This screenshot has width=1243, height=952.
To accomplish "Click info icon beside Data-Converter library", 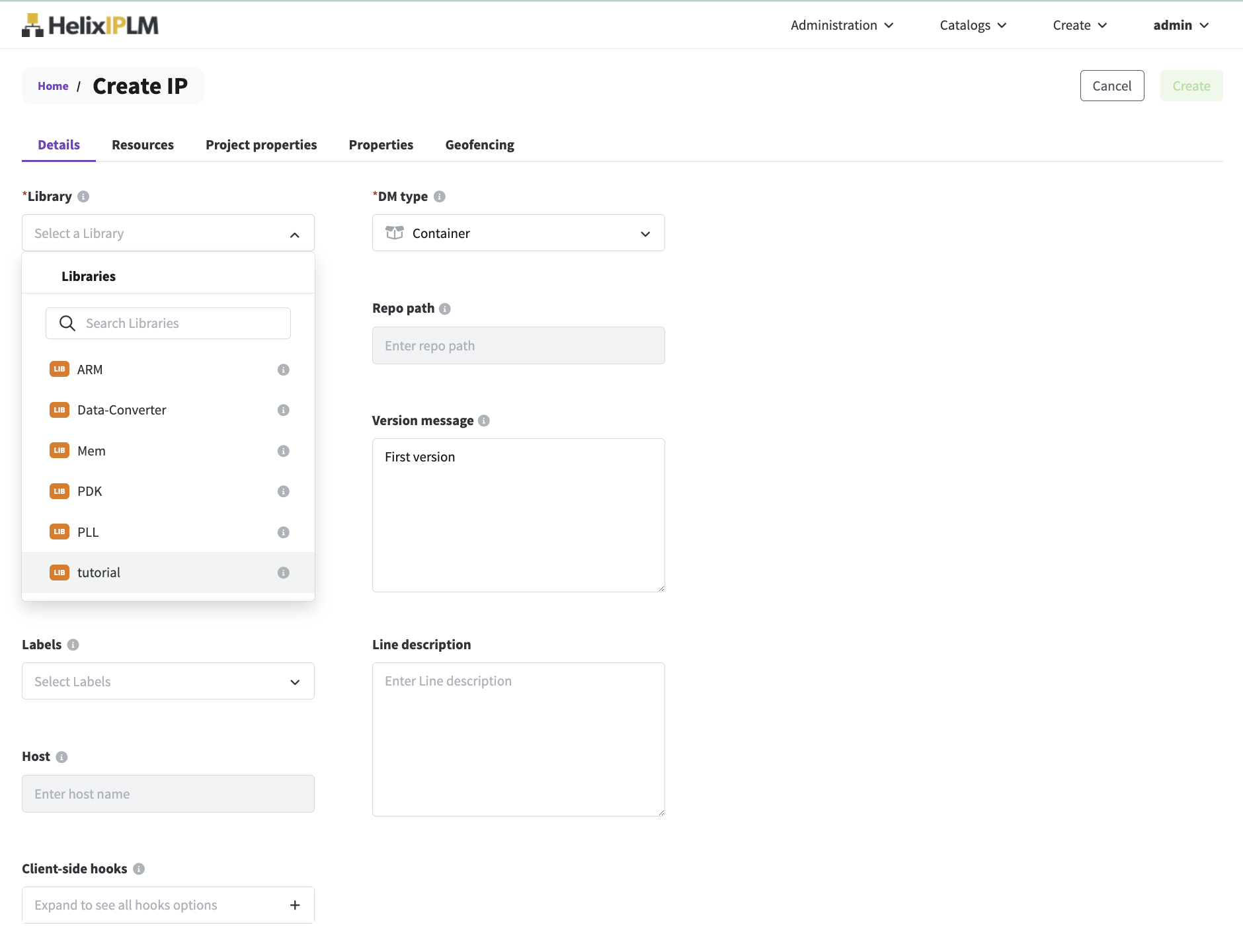I will pyautogui.click(x=283, y=410).
